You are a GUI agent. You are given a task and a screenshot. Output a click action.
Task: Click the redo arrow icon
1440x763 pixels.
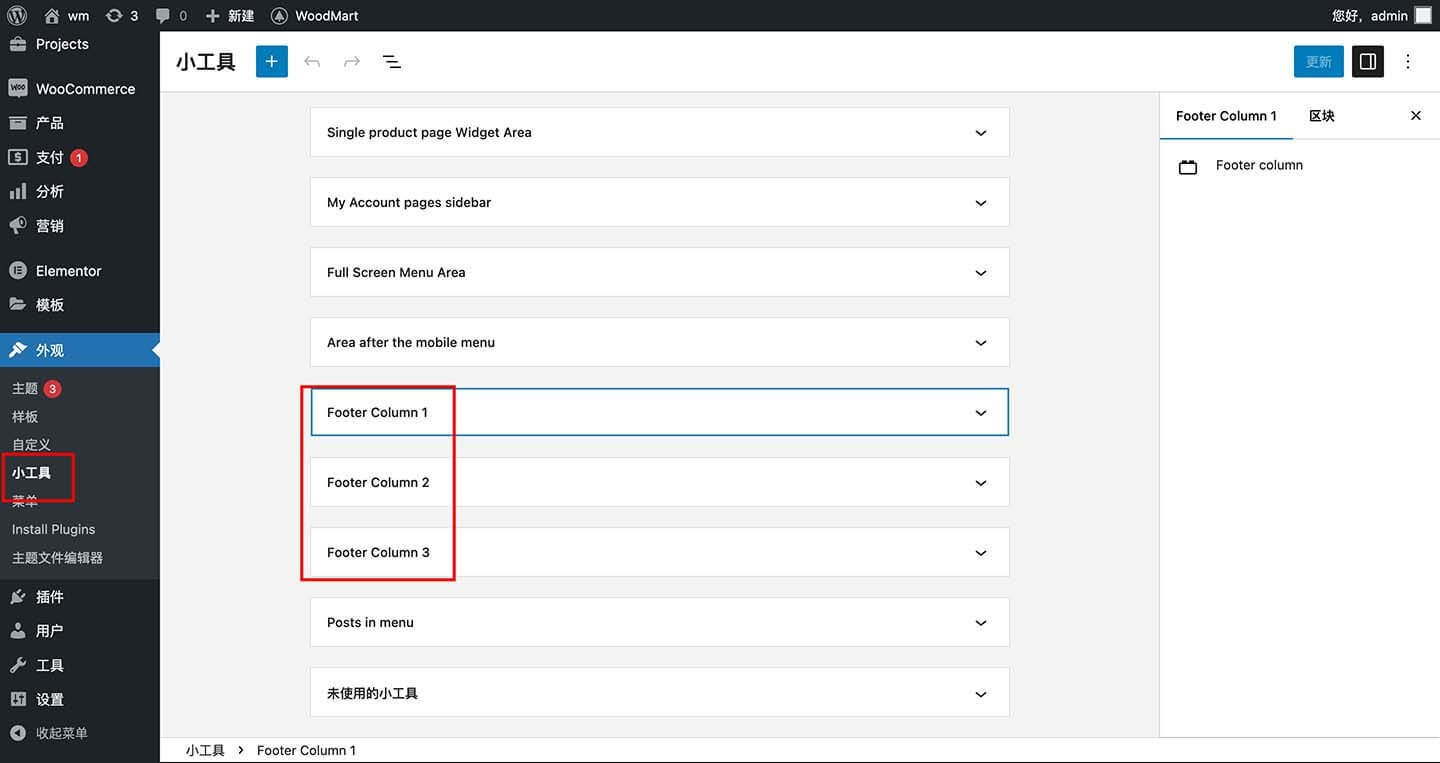(352, 62)
